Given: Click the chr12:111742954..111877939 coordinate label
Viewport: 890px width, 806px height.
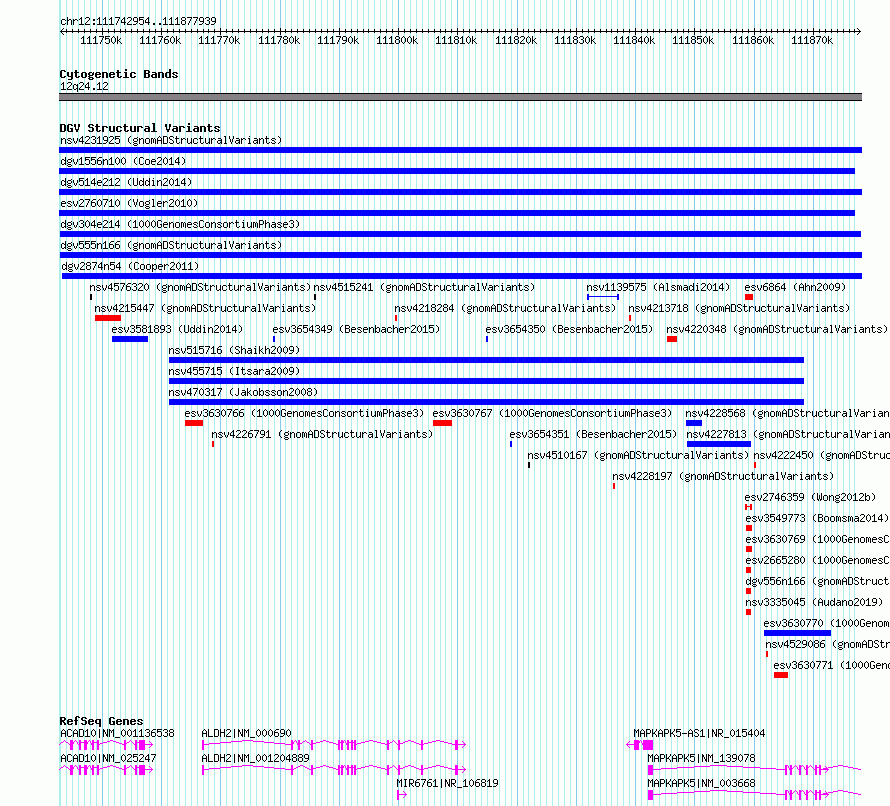Looking at the screenshot, I should 138,21.
